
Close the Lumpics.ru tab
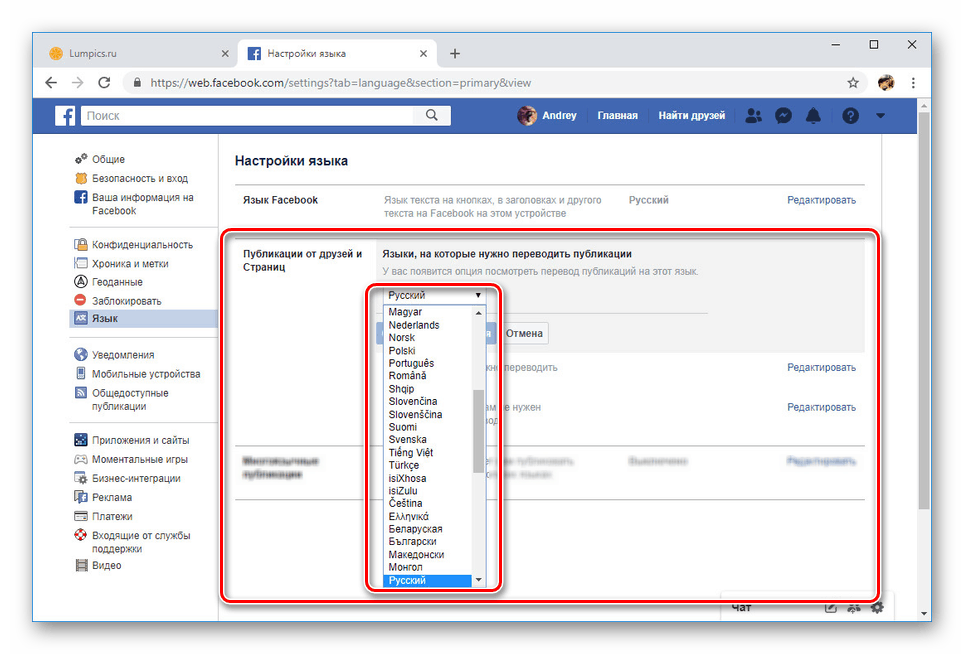coord(225,53)
